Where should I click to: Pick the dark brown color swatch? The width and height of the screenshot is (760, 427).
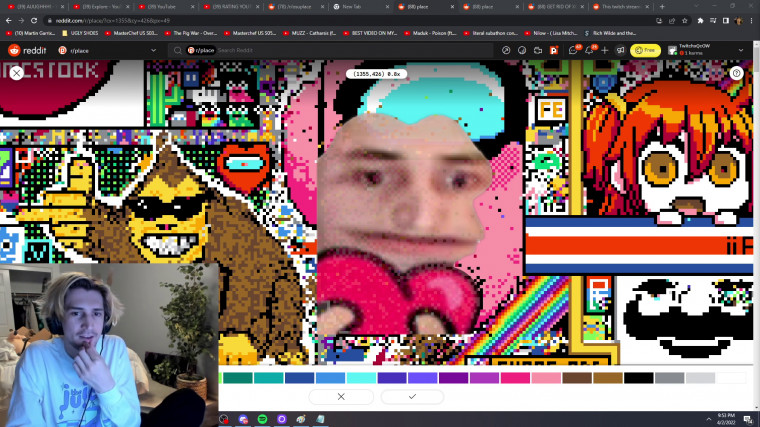[577, 378]
